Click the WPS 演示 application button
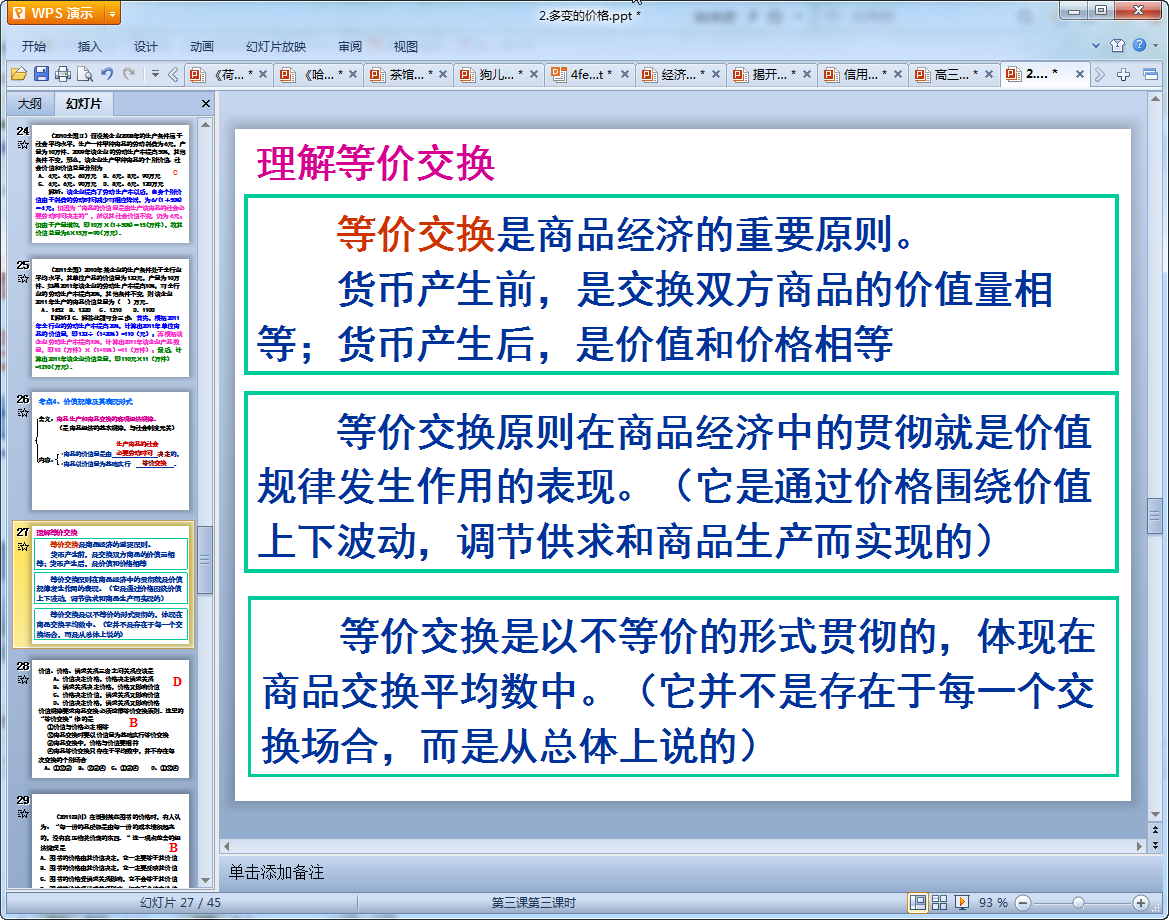The height and width of the screenshot is (920, 1169). (x=54, y=13)
